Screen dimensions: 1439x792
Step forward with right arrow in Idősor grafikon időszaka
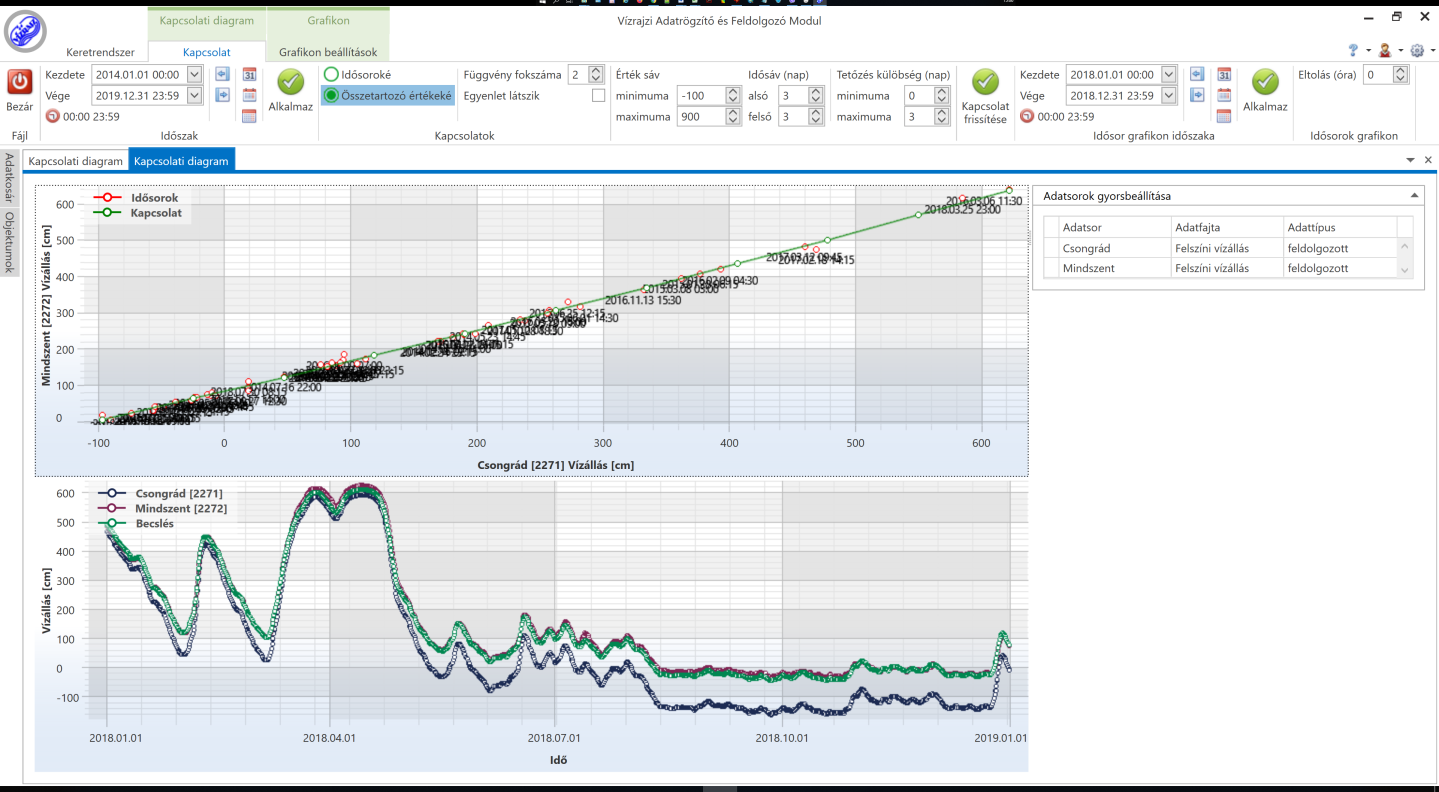[1196, 95]
